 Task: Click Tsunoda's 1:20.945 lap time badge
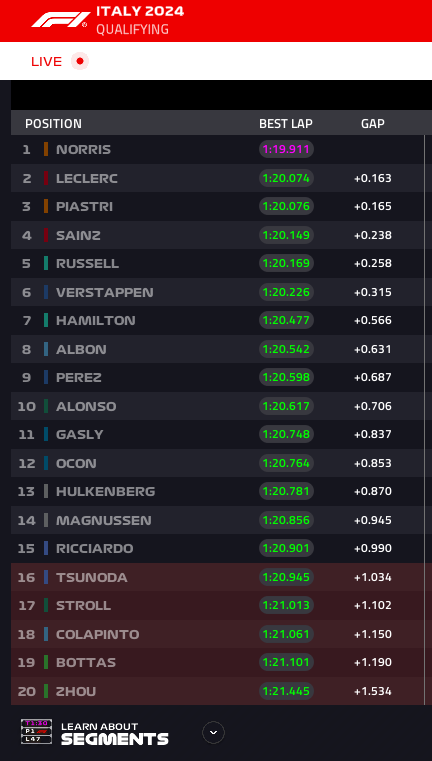pyautogui.click(x=286, y=577)
